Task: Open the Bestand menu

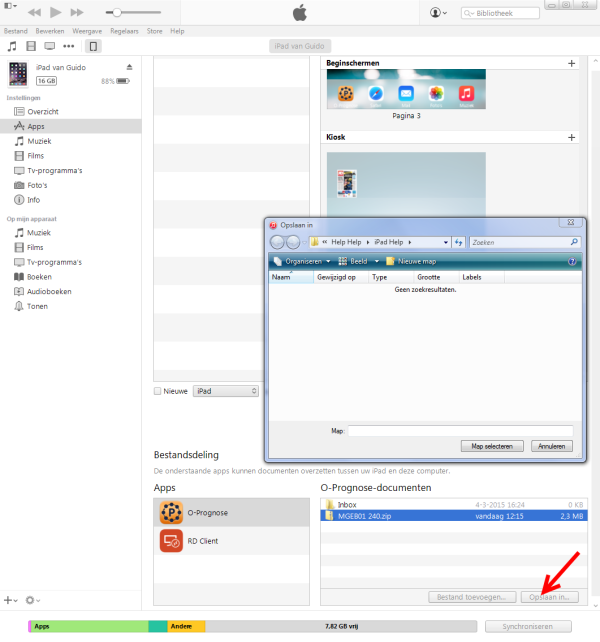Action: pos(16,31)
